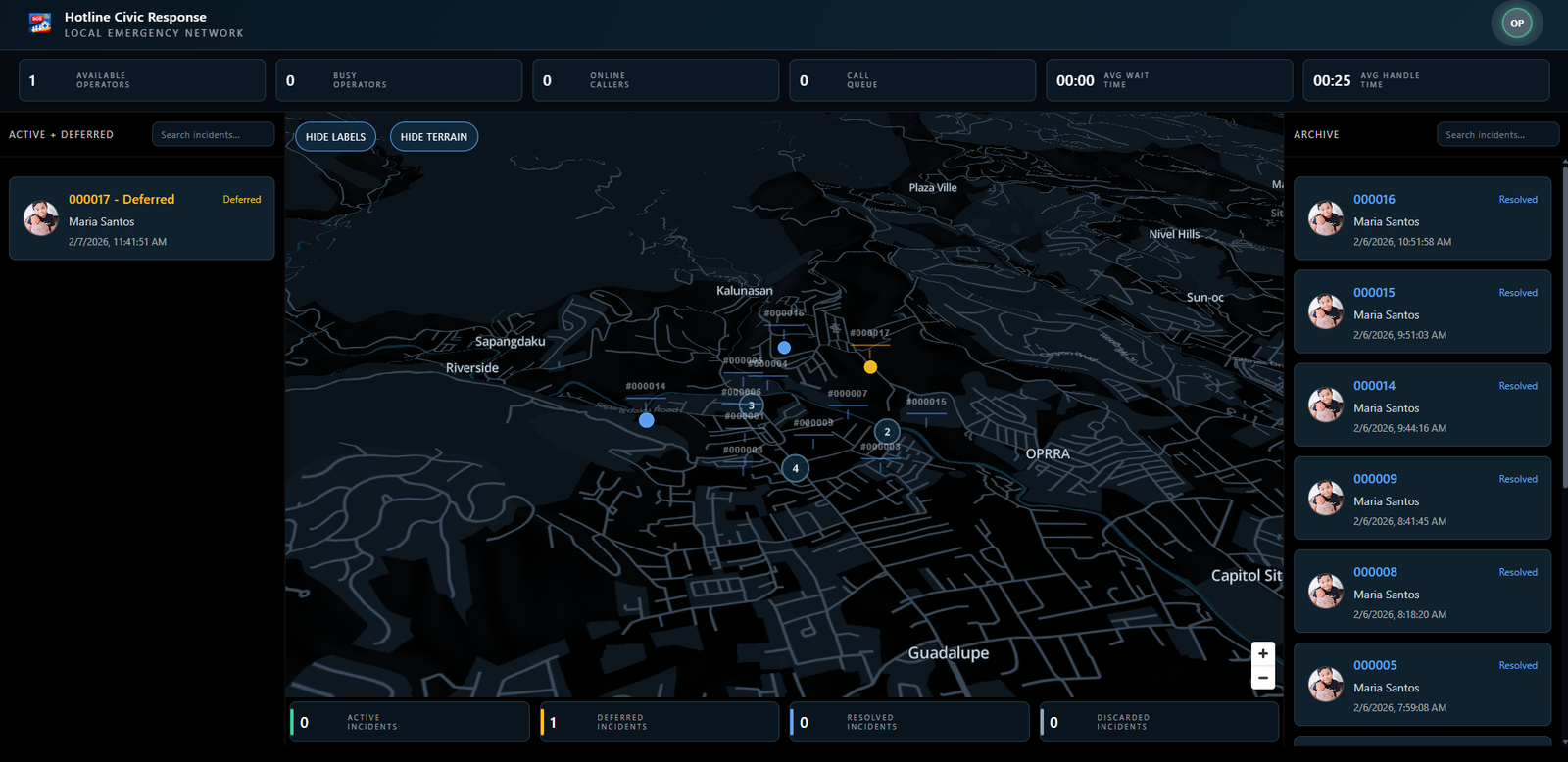Open the cluster marker labeled 2
Screen dimensions: 1568x762
[887, 432]
